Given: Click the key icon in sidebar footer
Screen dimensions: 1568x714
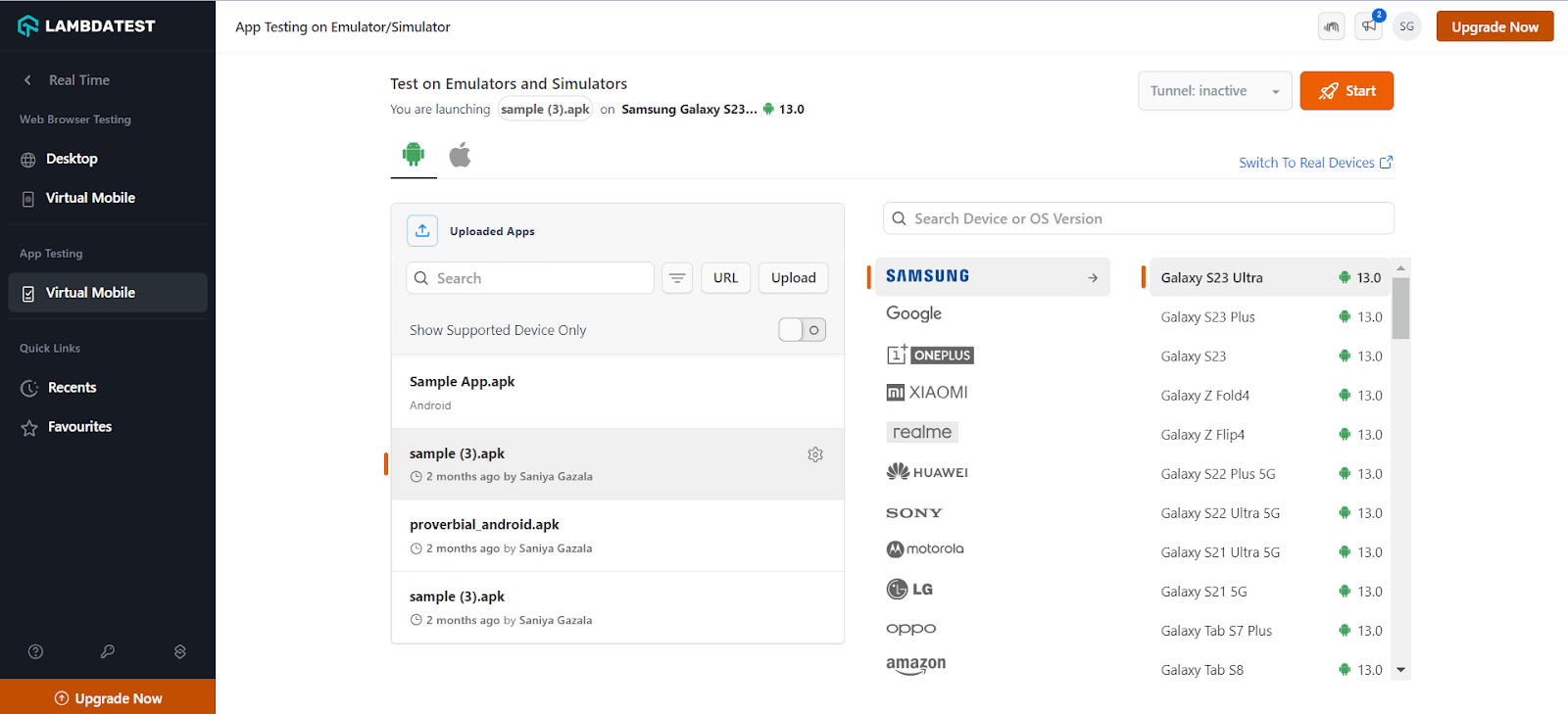Looking at the screenshot, I should pos(108,651).
